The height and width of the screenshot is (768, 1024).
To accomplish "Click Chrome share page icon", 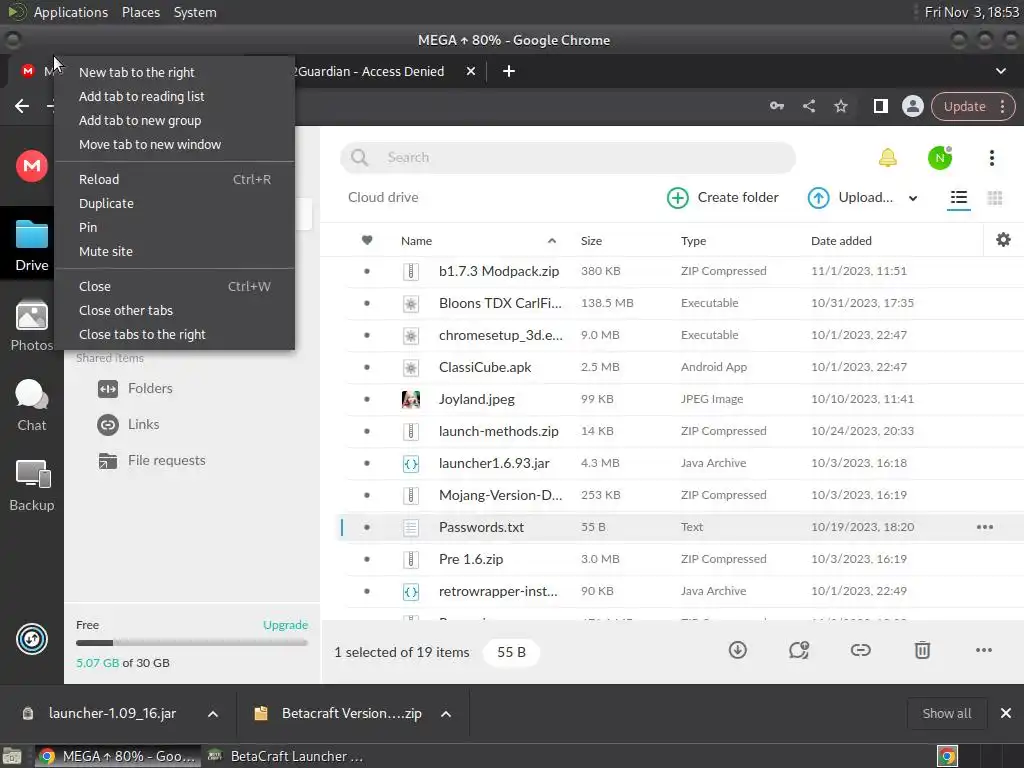I will click(x=808, y=106).
